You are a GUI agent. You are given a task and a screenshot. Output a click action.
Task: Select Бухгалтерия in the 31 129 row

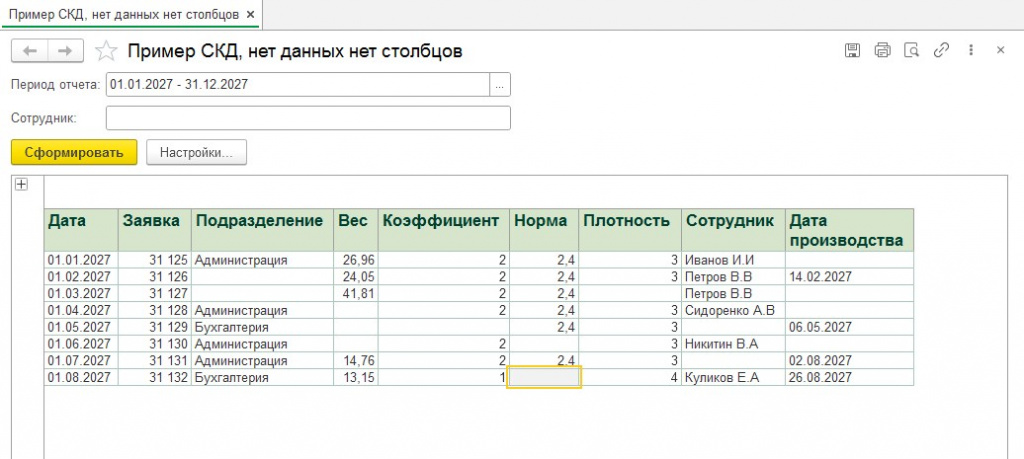click(x=263, y=326)
